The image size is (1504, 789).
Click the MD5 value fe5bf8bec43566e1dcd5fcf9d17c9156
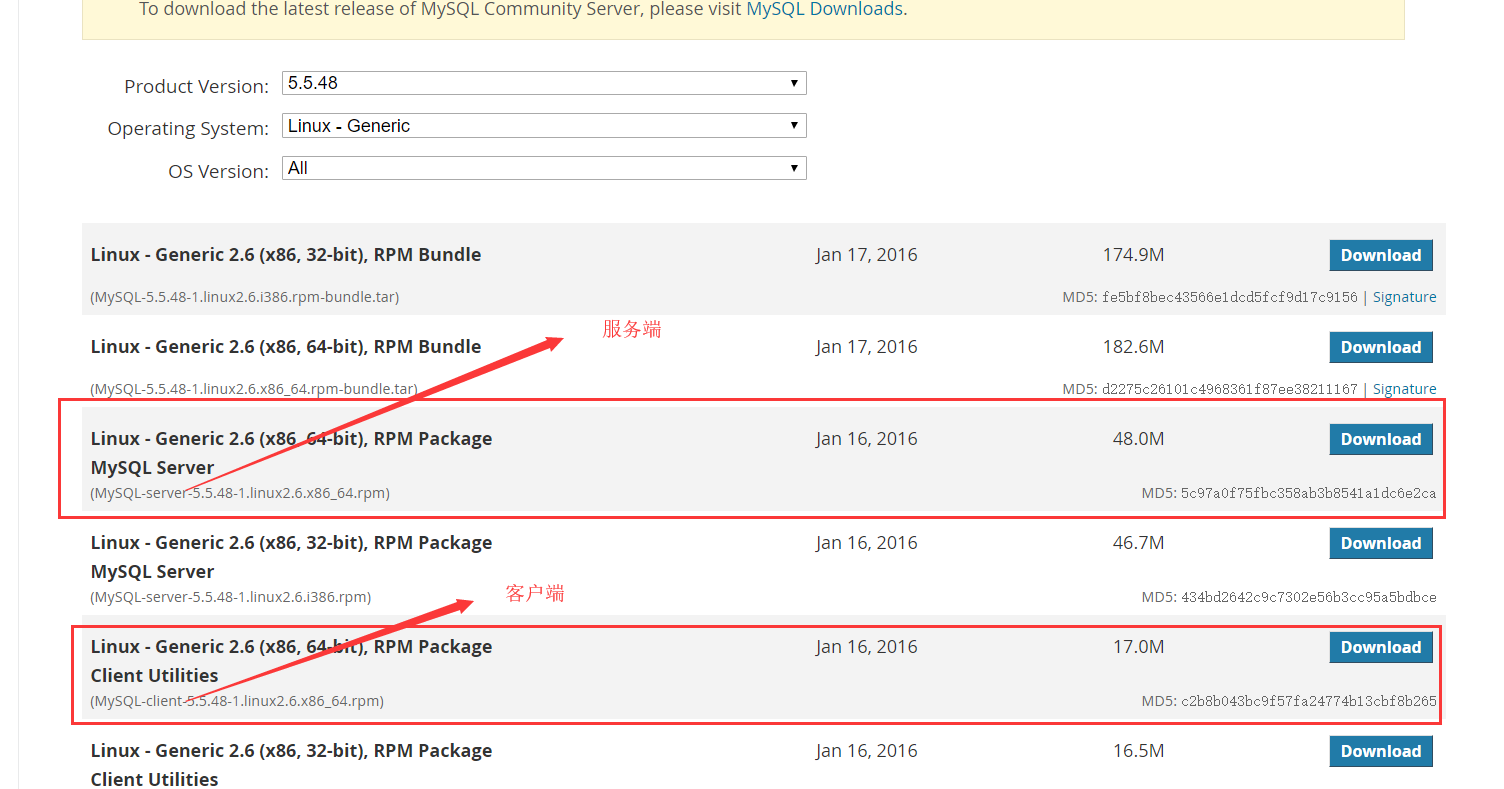pyautogui.click(x=1230, y=297)
